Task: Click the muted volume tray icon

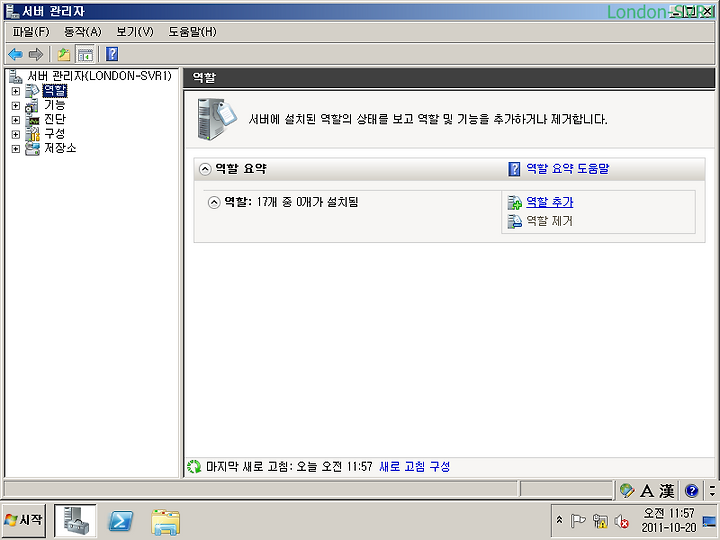Action: [x=621, y=521]
